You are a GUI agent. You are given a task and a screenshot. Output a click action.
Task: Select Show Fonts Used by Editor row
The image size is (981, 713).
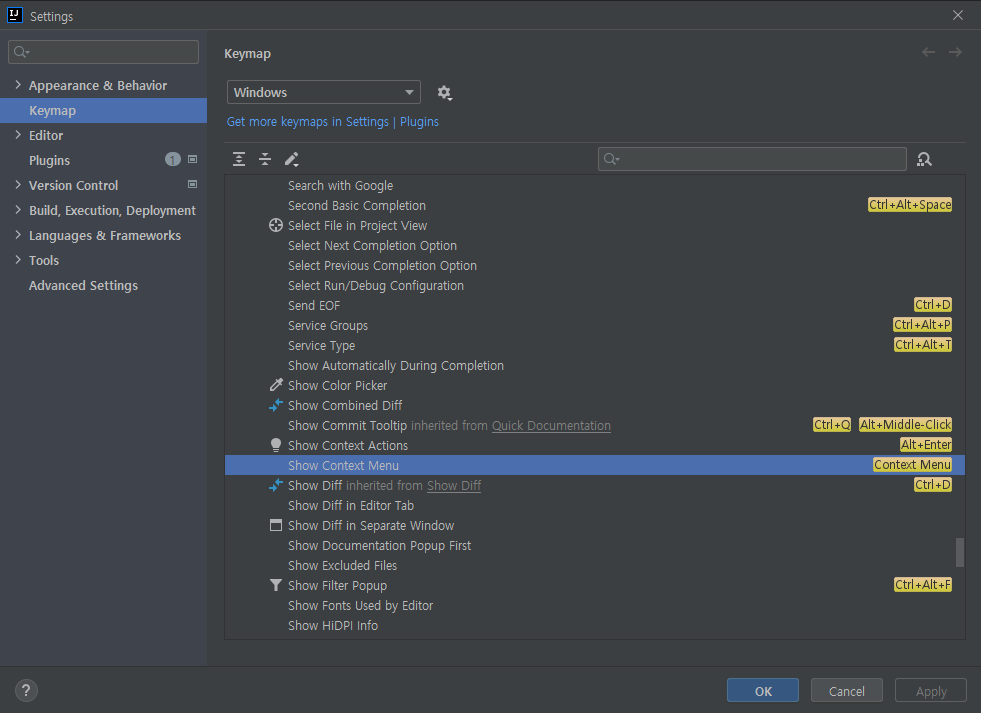click(x=594, y=606)
